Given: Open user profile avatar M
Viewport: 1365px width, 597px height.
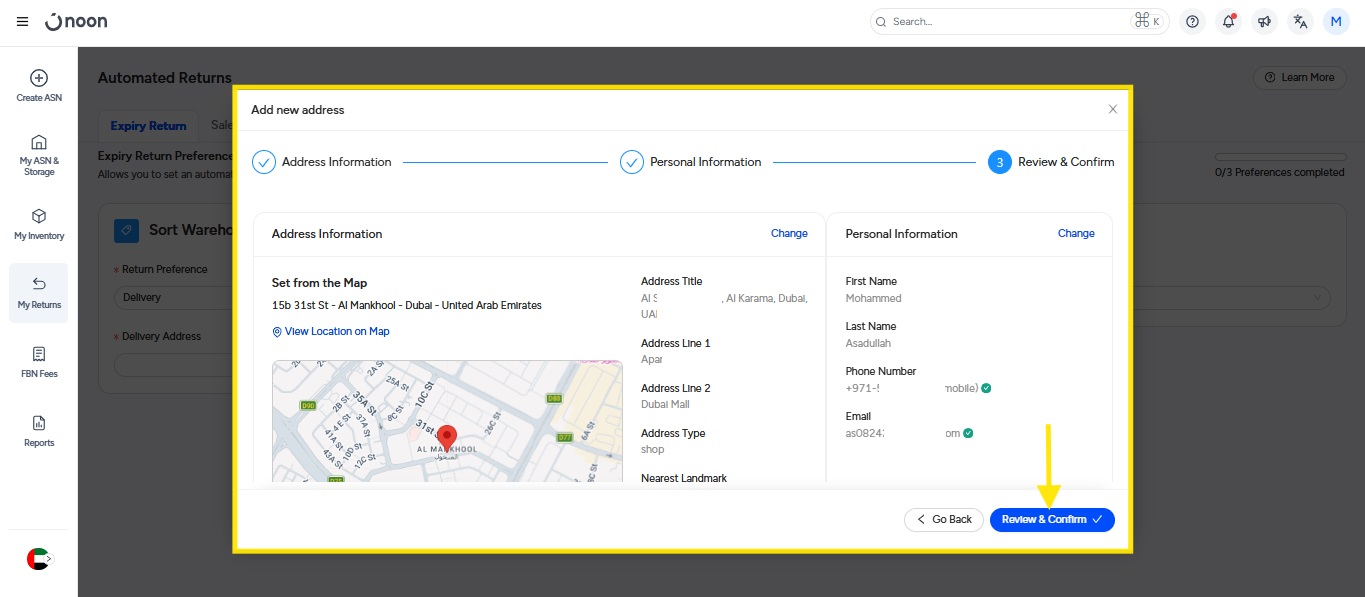Looking at the screenshot, I should coord(1336,21).
